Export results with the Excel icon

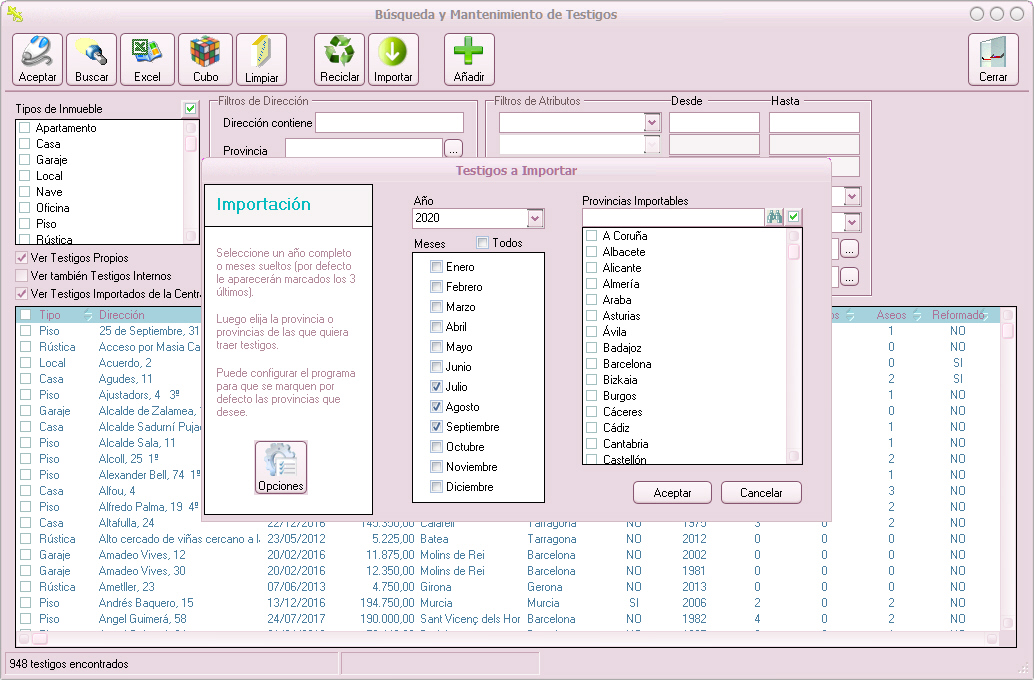147,59
